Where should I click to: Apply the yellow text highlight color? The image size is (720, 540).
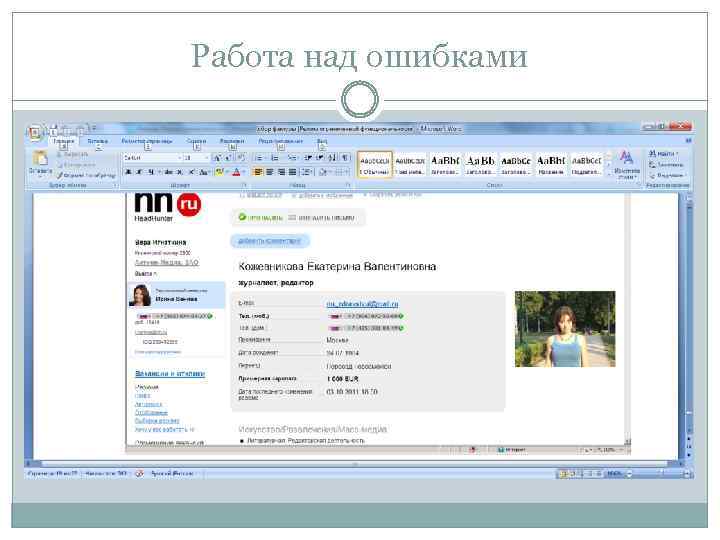pyautogui.click(x=219, y=172)
